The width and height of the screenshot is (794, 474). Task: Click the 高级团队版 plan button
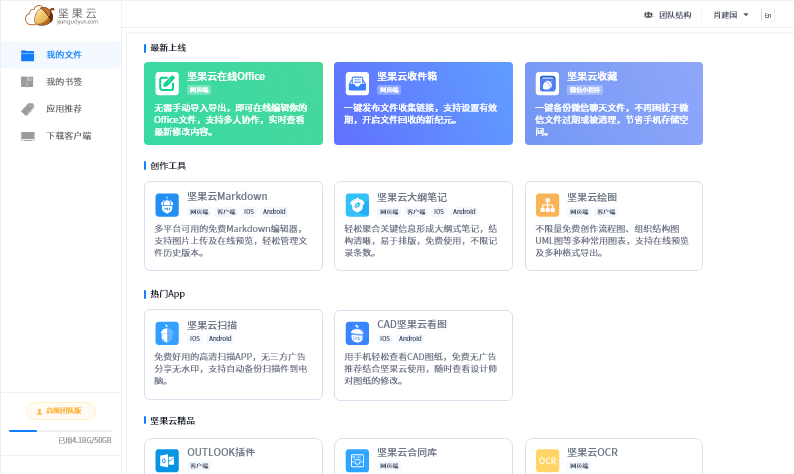coord(61,411)
